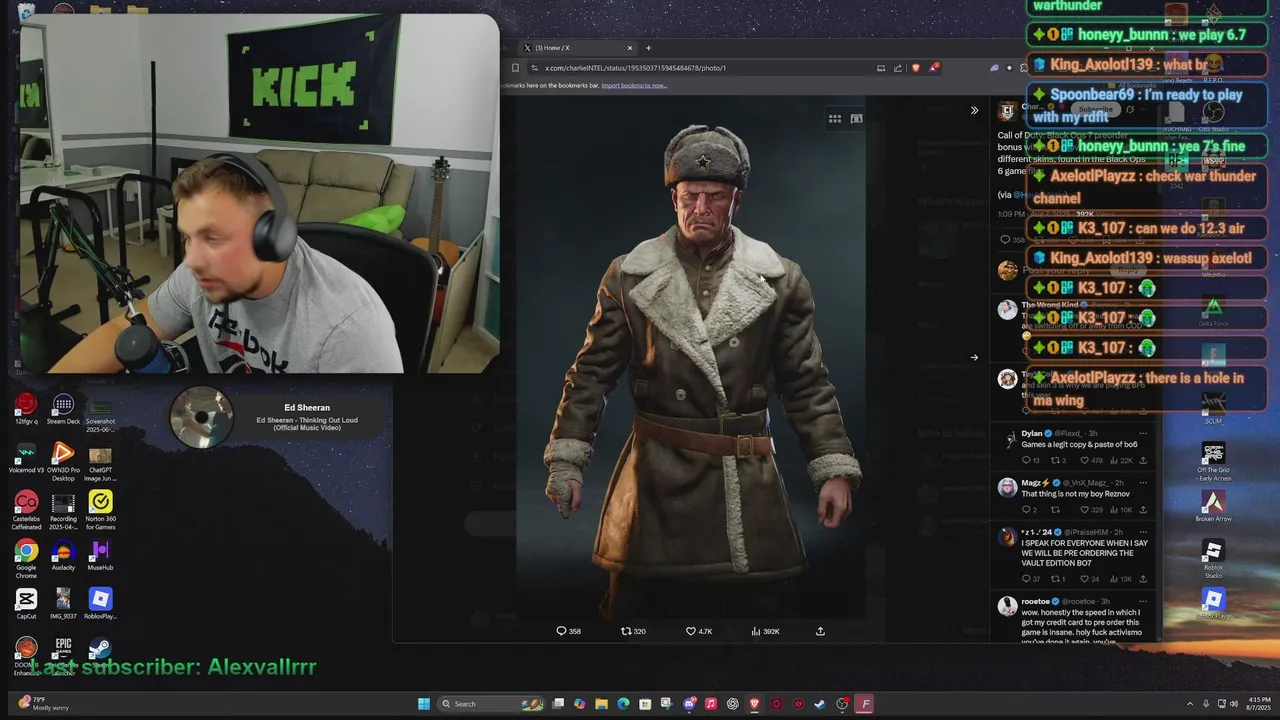
Task: Open CapCut desktop shortcut
Action: (26, 604)
